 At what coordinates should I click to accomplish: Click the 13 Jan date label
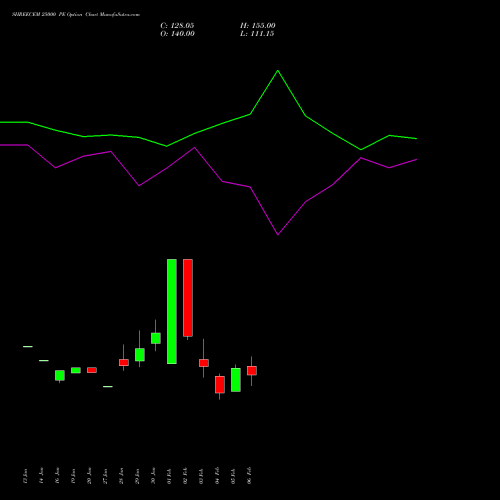(x=25, y=476)
